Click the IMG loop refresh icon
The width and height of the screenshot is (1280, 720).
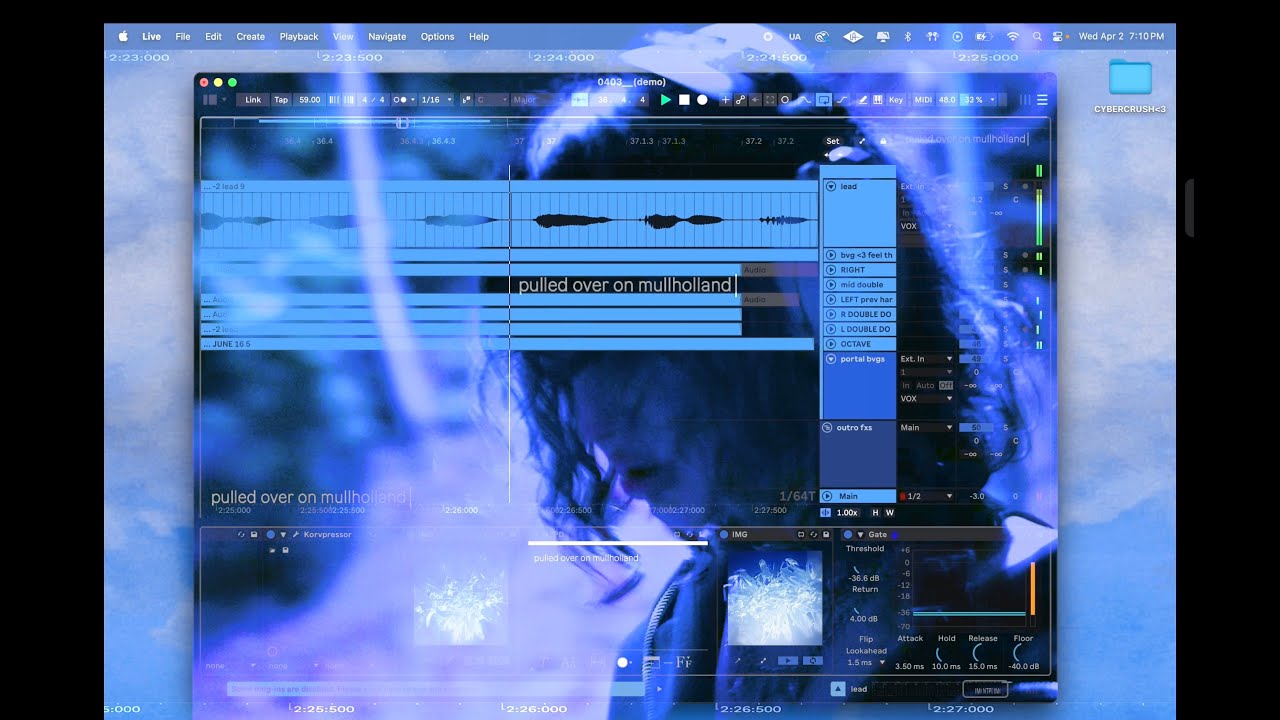coord(813,661)
